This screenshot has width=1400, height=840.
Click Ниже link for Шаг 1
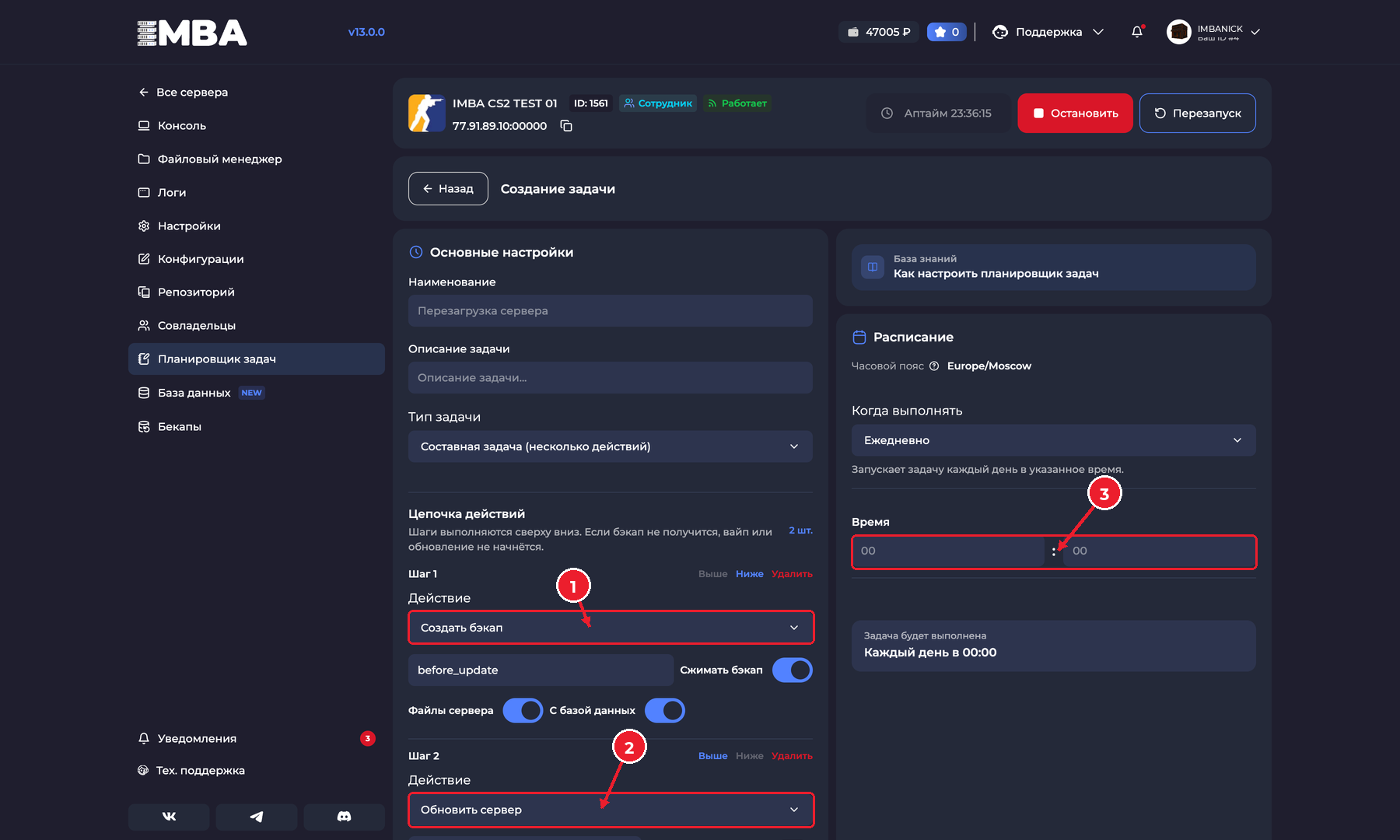(x=749, y=574)
